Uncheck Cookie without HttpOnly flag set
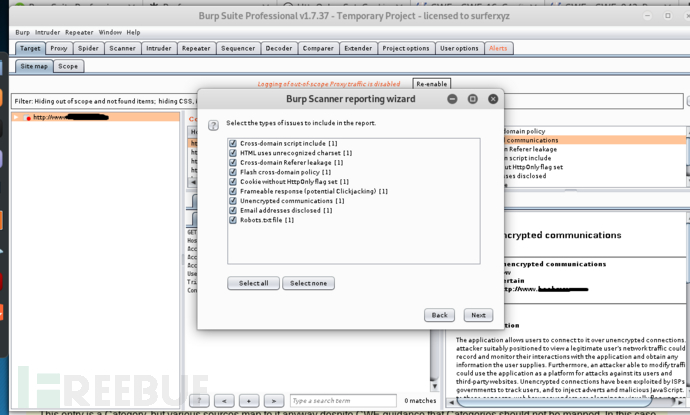This screenshot has width=690, height=415. pyautogui.click(x=233, y=181)
